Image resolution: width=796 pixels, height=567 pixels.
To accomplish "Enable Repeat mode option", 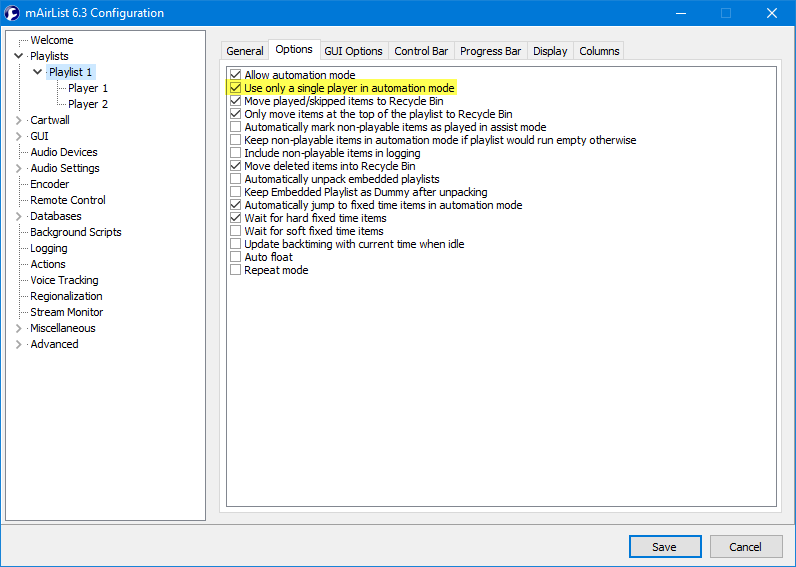I will (x=235, y=270).
